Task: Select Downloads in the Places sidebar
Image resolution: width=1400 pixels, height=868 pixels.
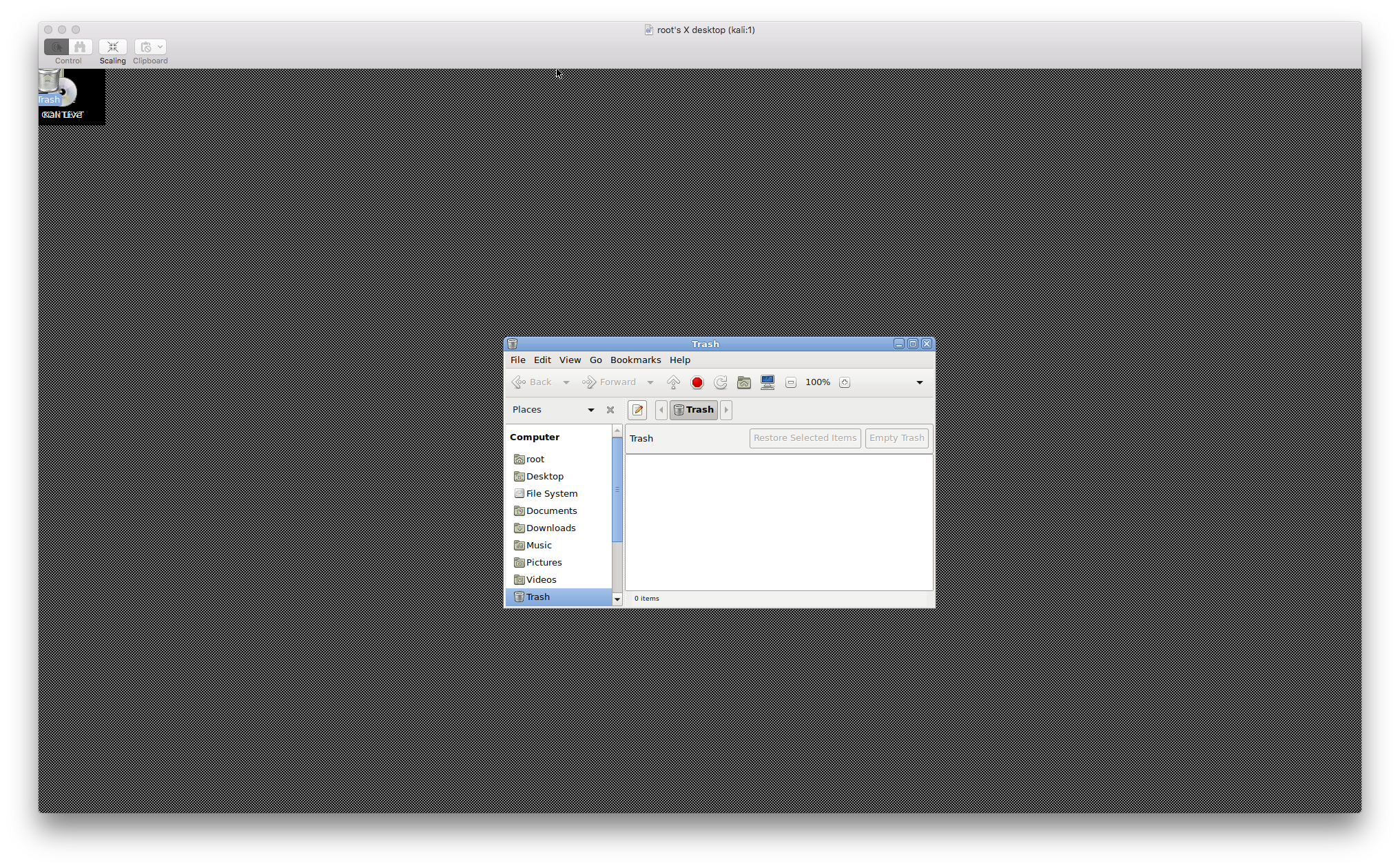Action: (x=550, y=528)
